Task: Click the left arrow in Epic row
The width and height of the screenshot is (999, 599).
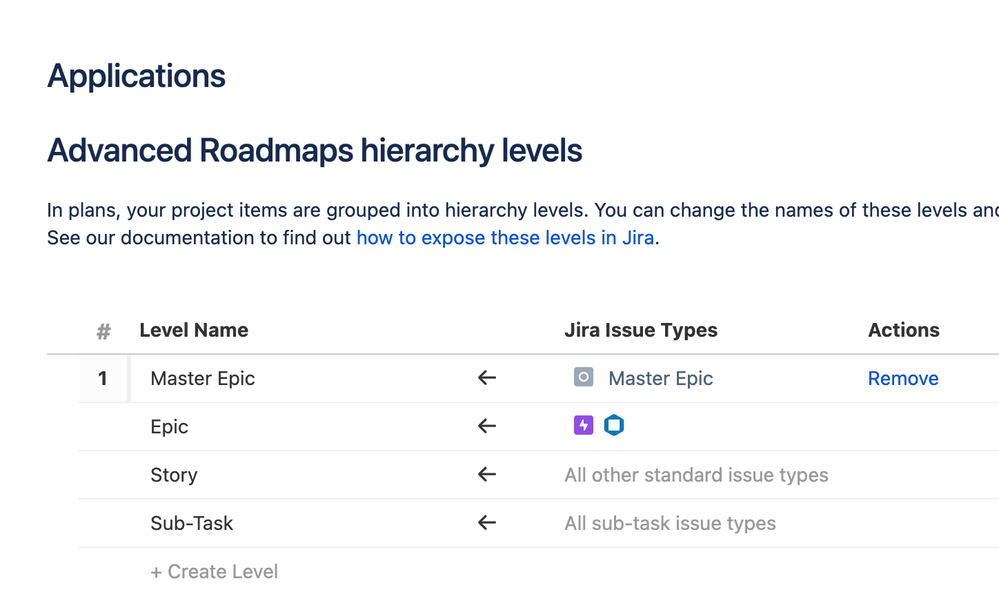Action: 487,426
